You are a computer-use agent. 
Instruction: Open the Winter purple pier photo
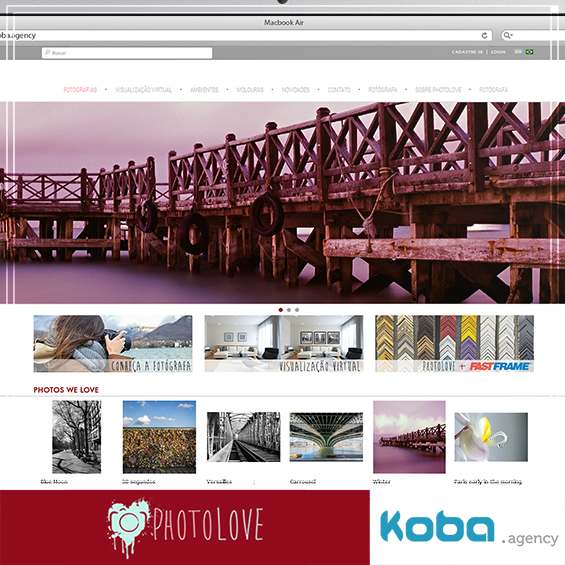point(409,437)
